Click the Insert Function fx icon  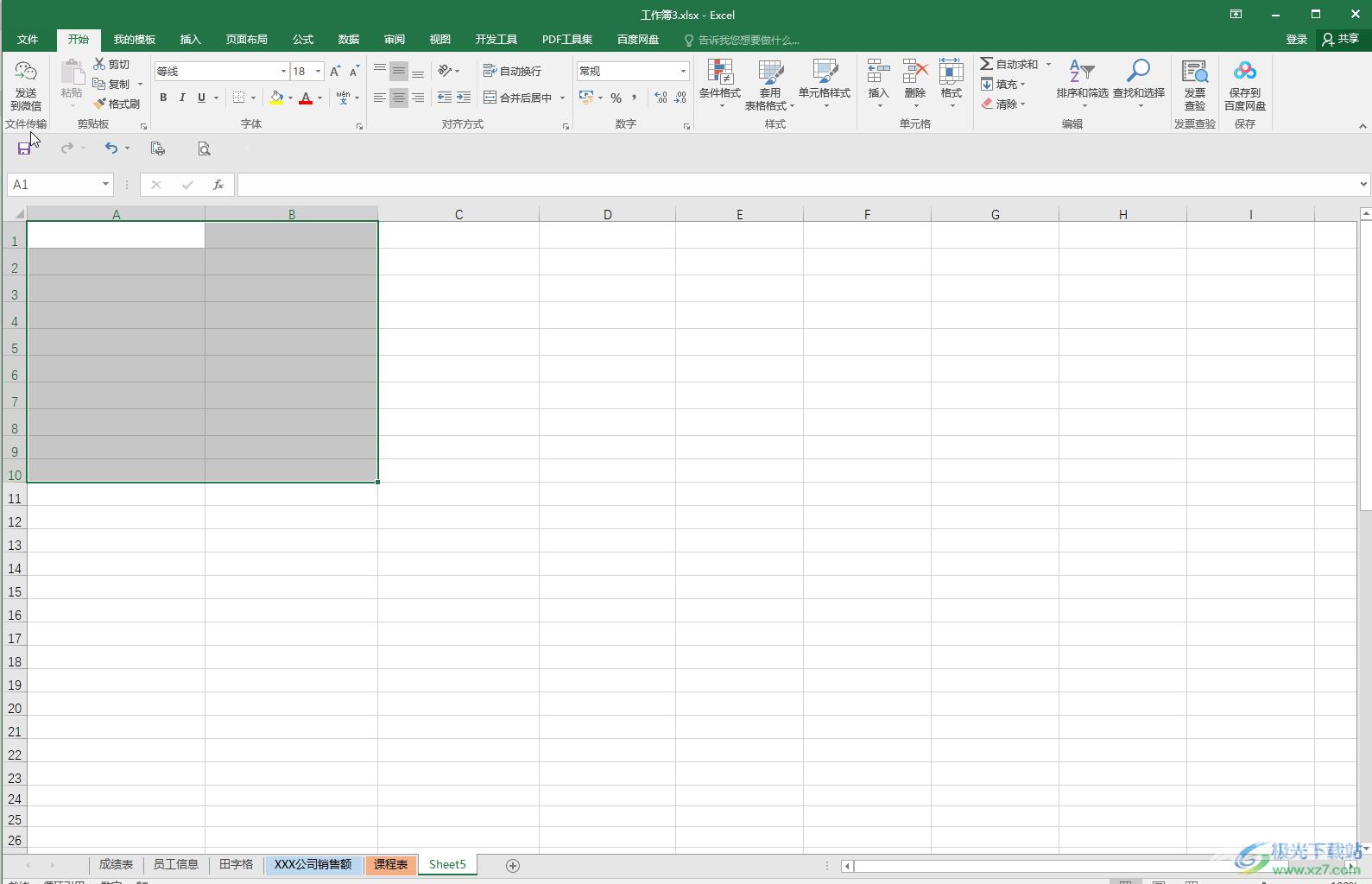[x=218, y=185]
